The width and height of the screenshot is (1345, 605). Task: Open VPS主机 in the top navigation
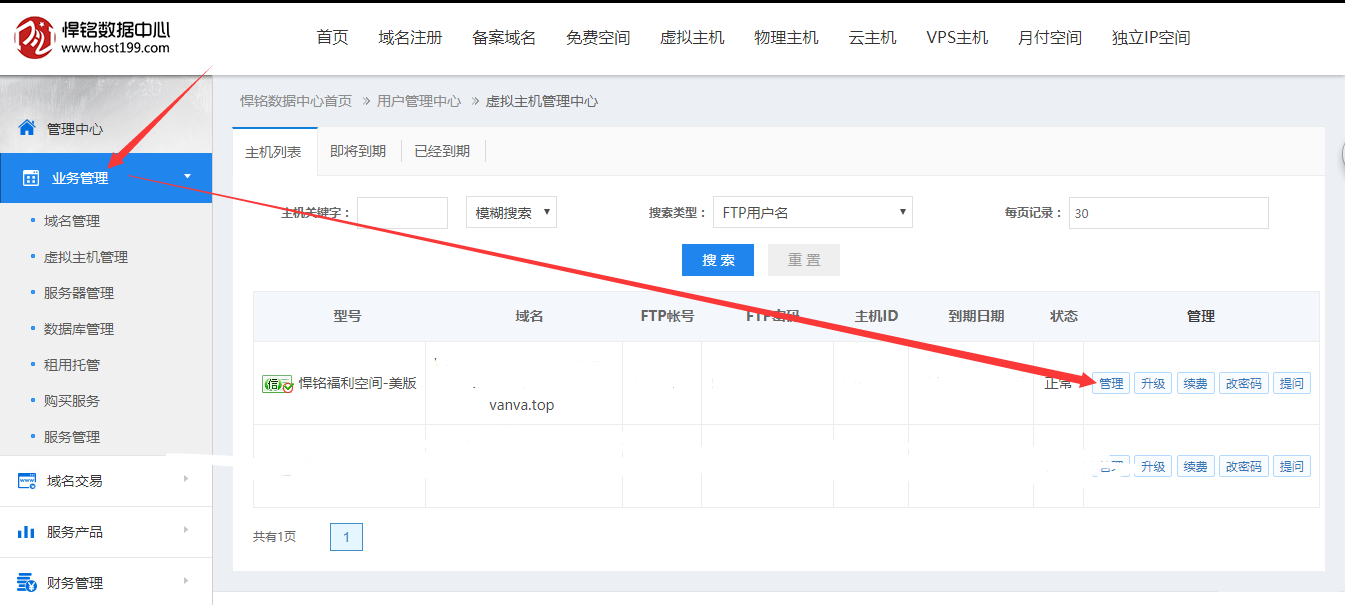click(x=957, y=37)
